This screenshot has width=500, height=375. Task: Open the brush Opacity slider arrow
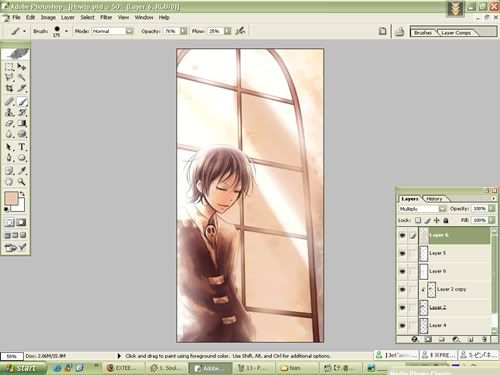click(184, 31)
